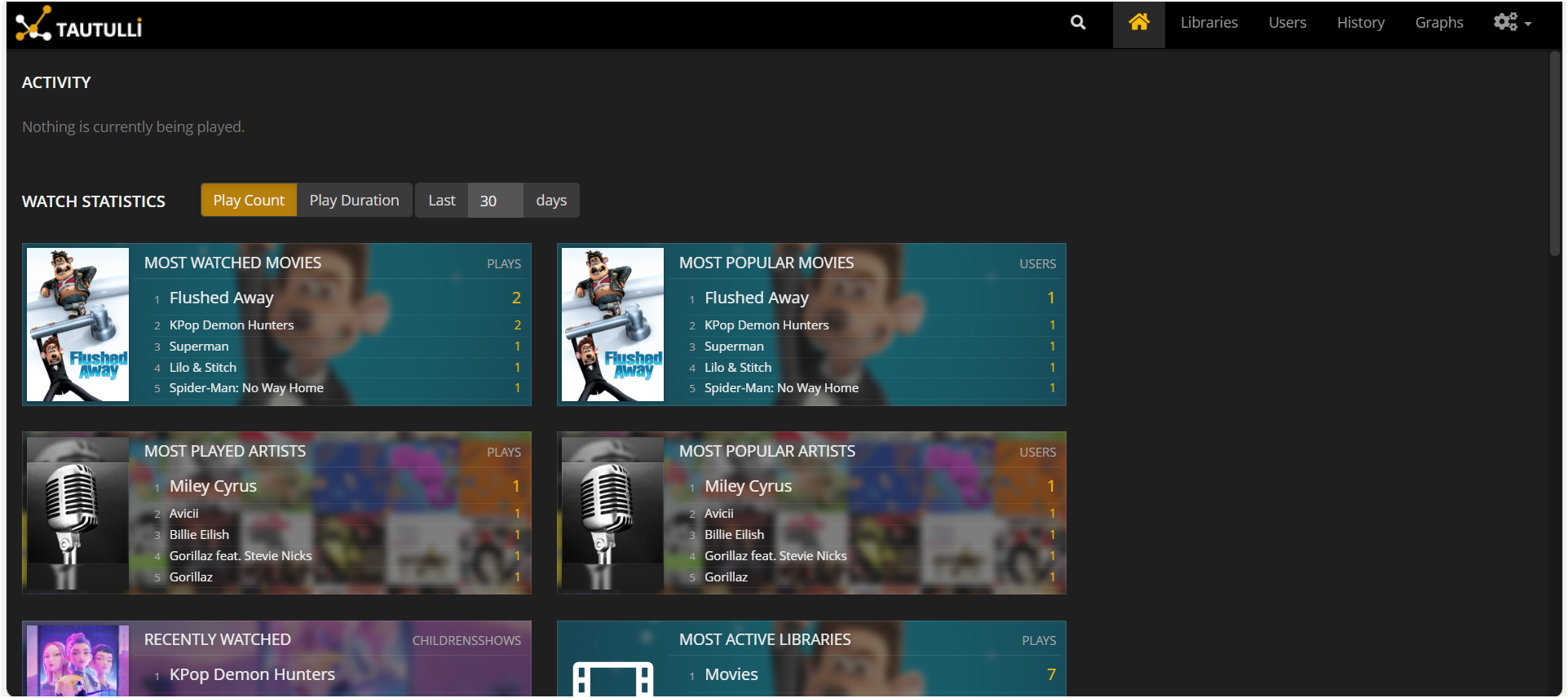1568x698 pixels.
Task: Click the play count 7 beside Movies
Action: [x=1051, y=674]
